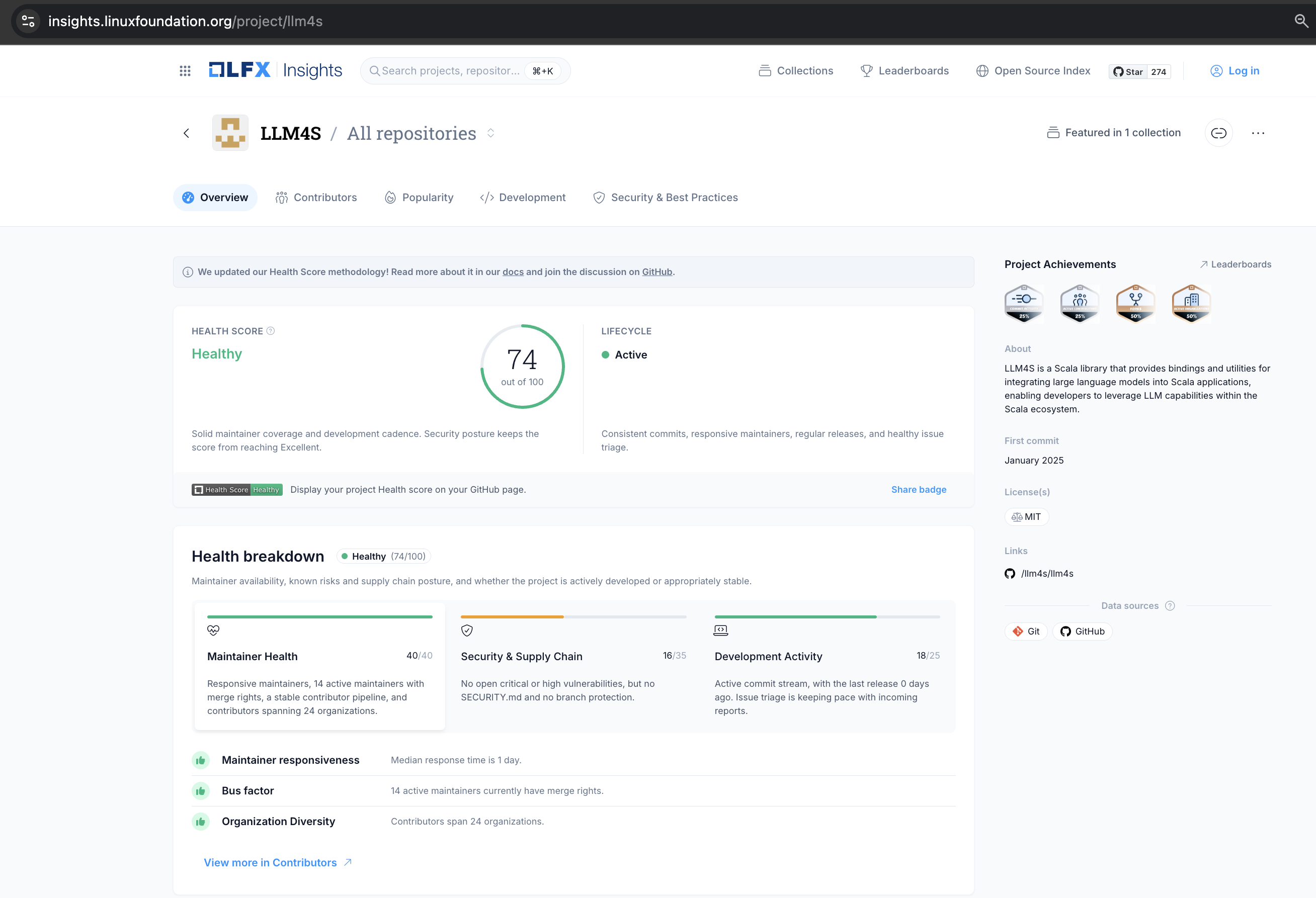Click the Maintainer Health green progress bar
This screenshot has height=898, width=1316.
(319, 617)
